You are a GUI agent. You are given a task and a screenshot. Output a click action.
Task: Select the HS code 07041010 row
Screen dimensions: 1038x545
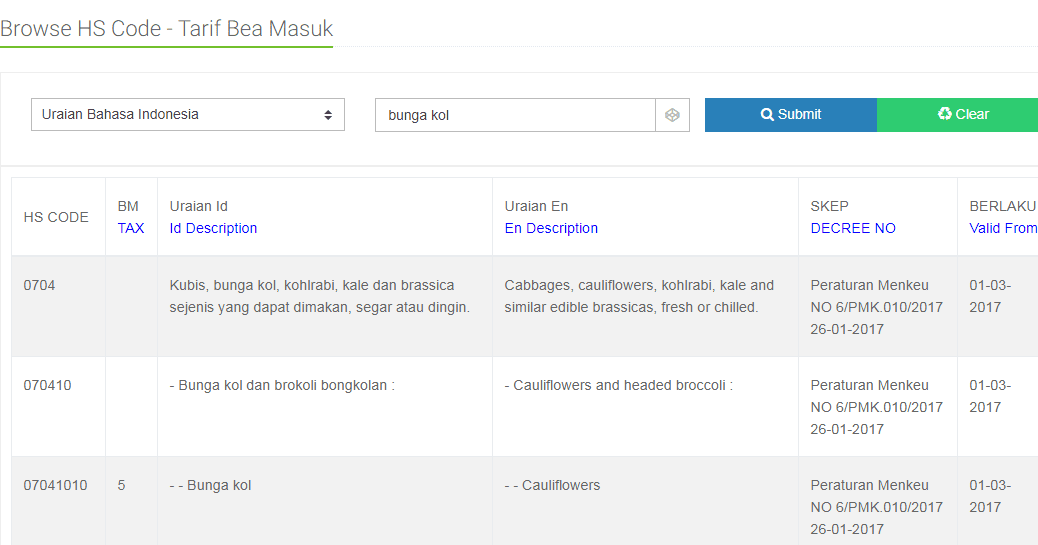(x=56, y=485)
